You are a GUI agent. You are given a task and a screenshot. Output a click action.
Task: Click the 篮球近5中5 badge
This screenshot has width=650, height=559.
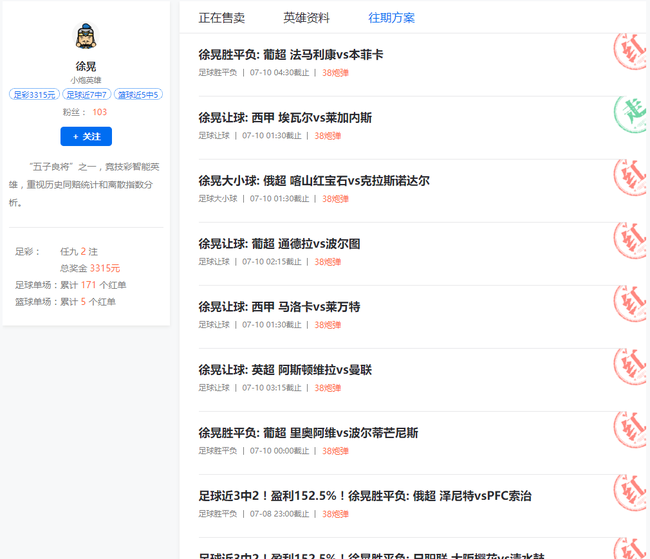138,95
